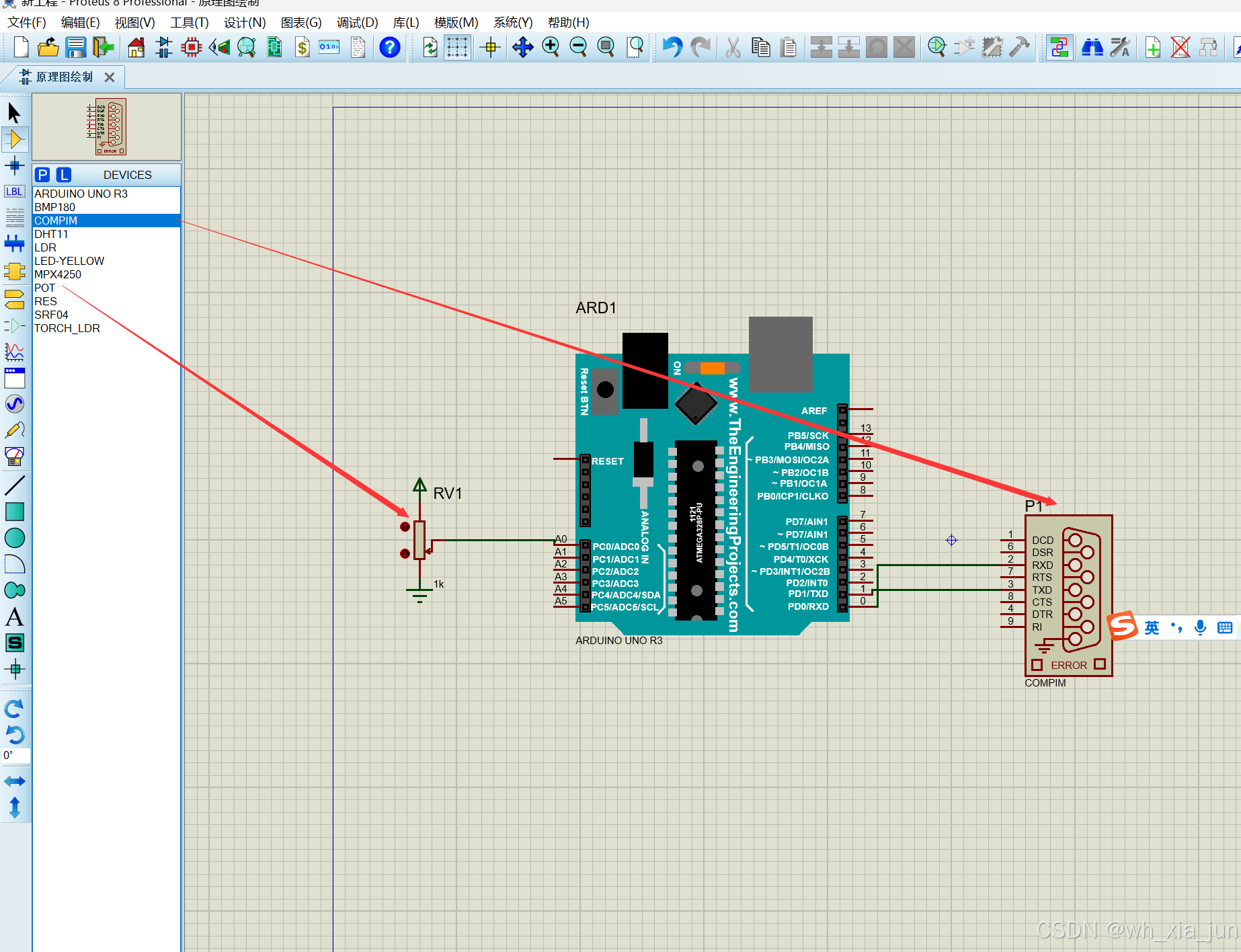Image resolution: width=1241 pixels, height=952 pixels.
Task: Open the Graph mode tool
Action: (14, 352)
